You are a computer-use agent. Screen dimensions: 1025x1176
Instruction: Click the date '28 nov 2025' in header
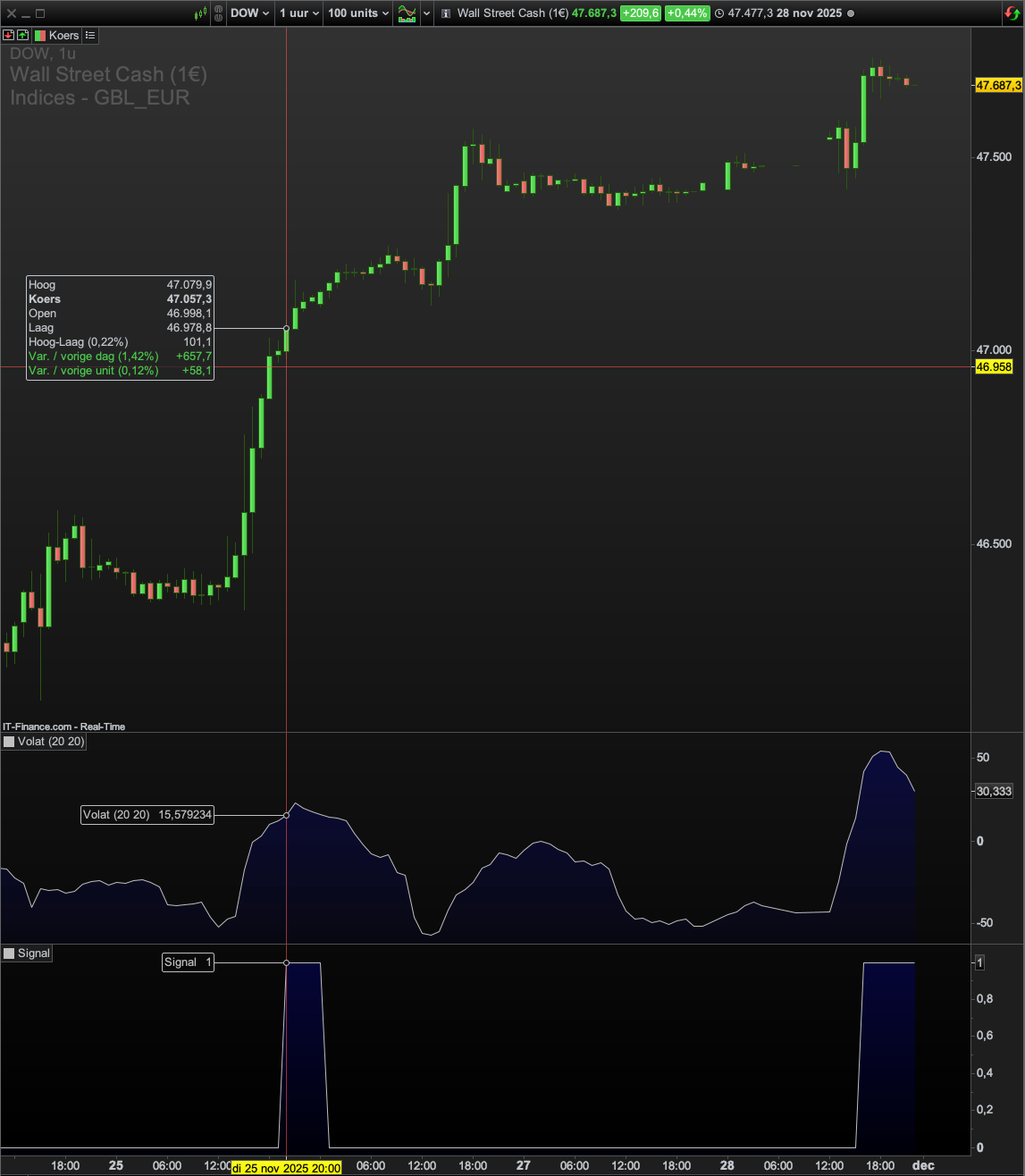pyautogui.click(x=810, y=13)
